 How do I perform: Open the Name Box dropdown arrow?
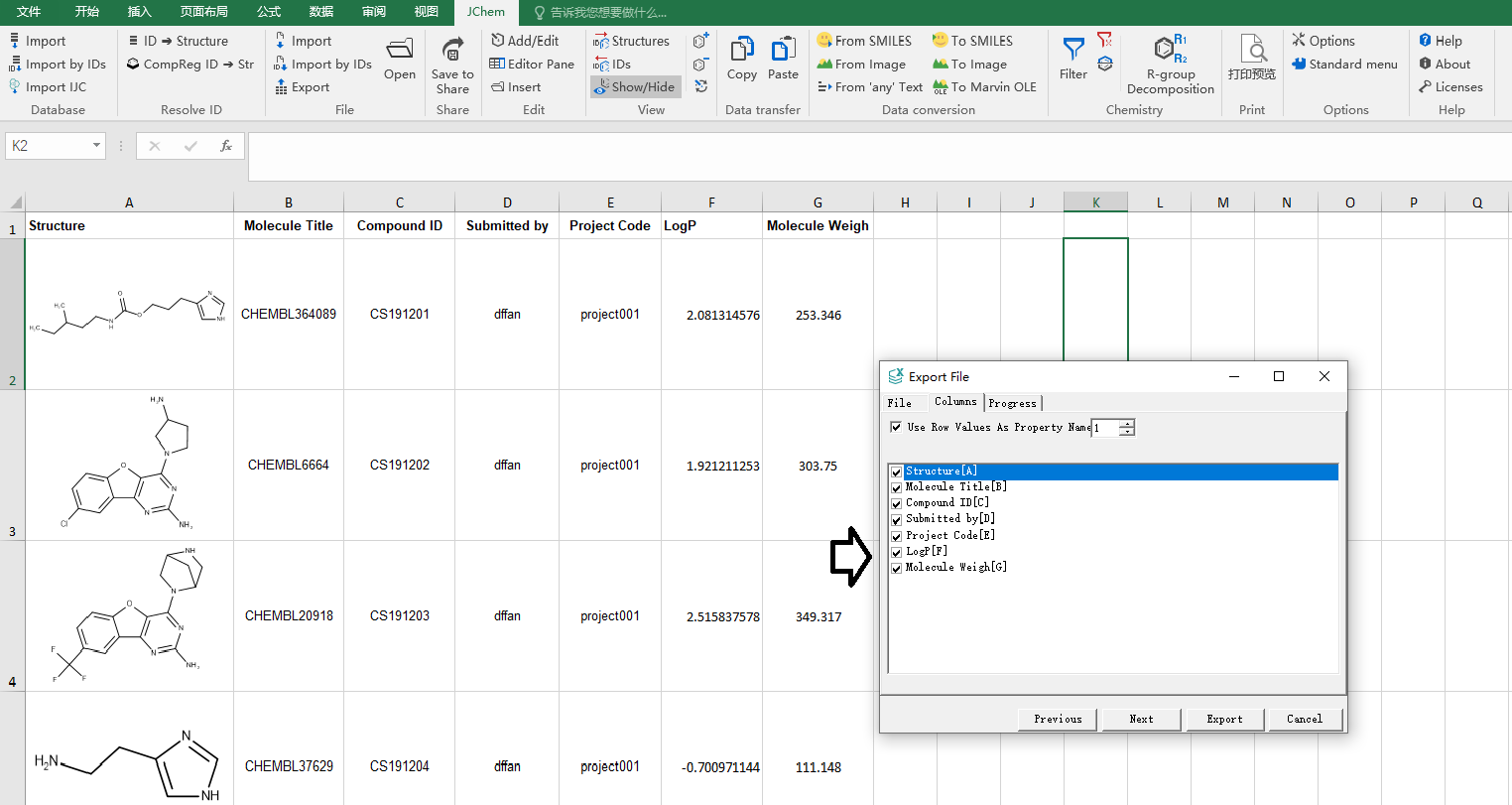click(96, 146)
